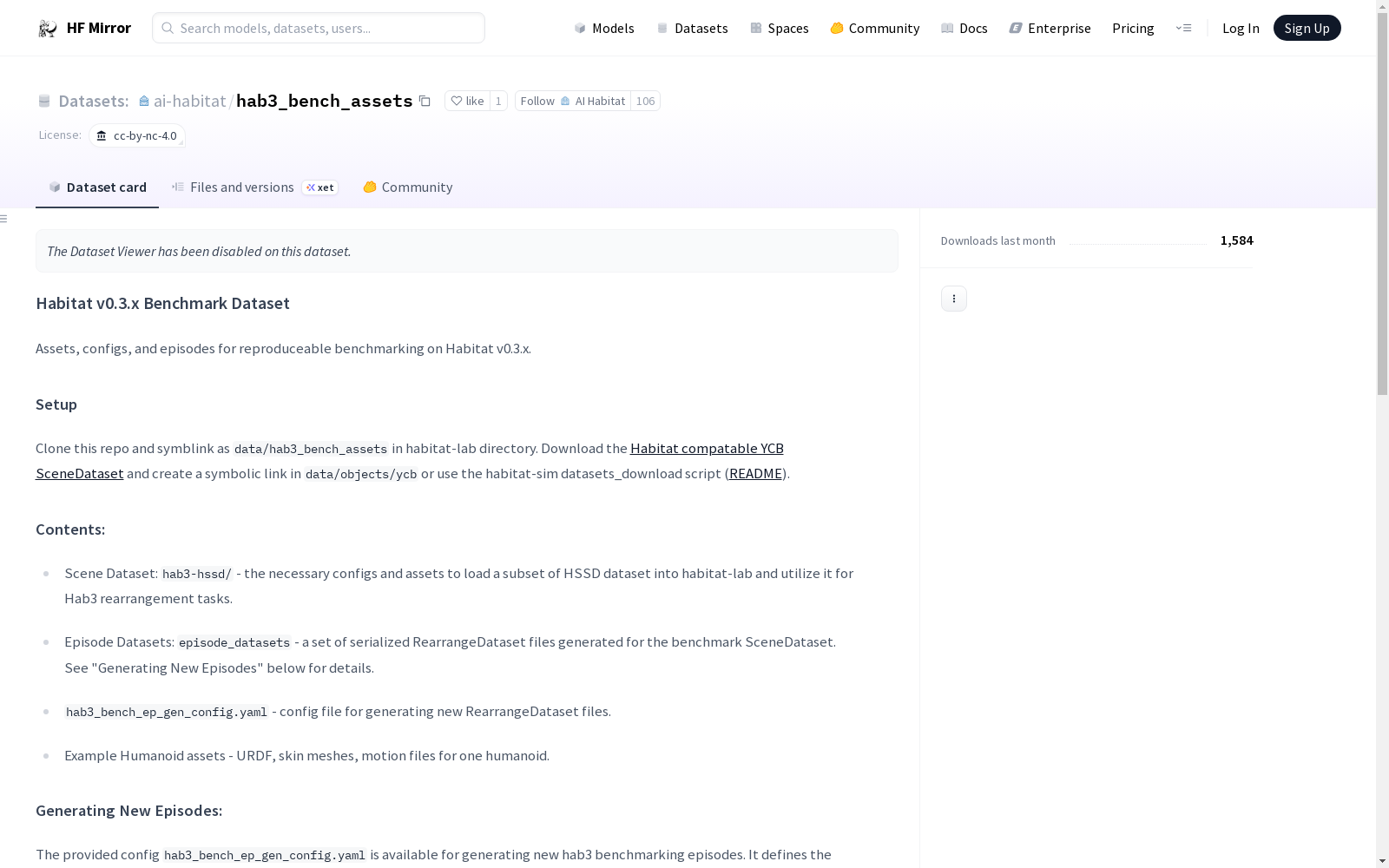Open the Docs navigation link
1389x868 pixels.
click(x=964, y=28)
